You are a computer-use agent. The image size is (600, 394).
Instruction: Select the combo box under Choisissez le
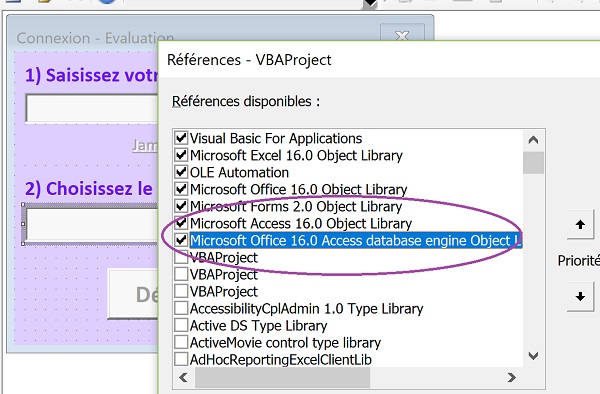click(x=92, y=224)
